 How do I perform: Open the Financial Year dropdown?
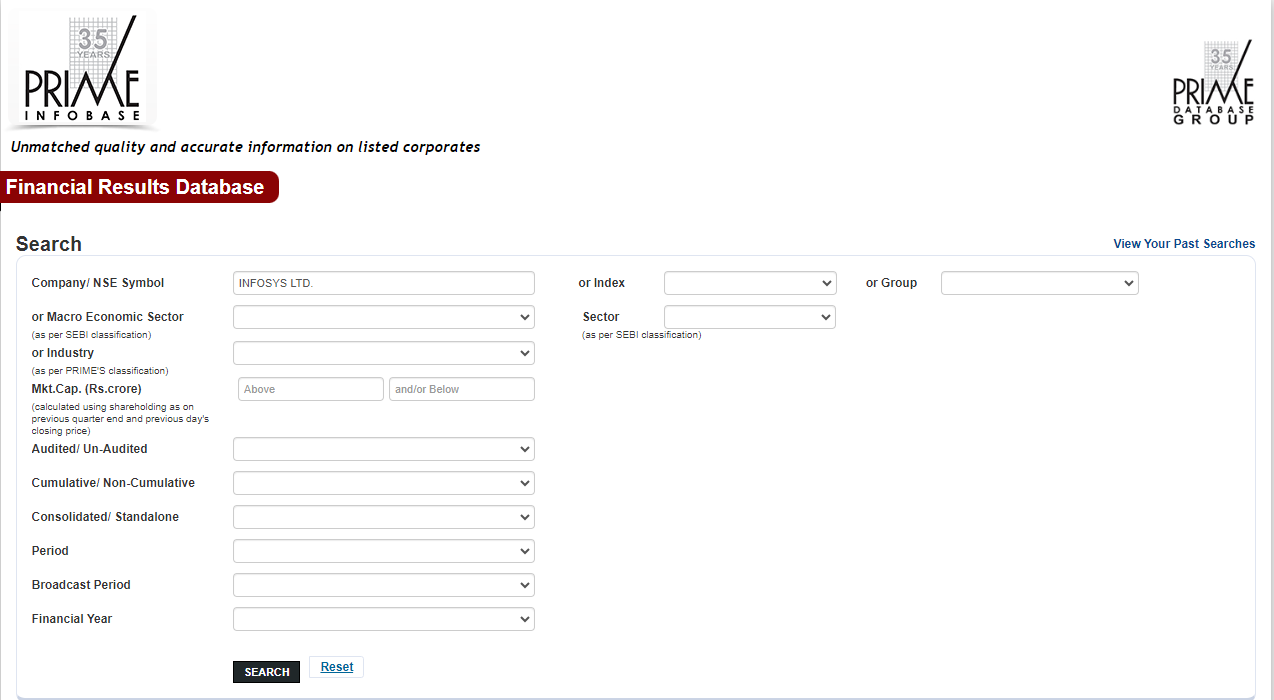383,619
